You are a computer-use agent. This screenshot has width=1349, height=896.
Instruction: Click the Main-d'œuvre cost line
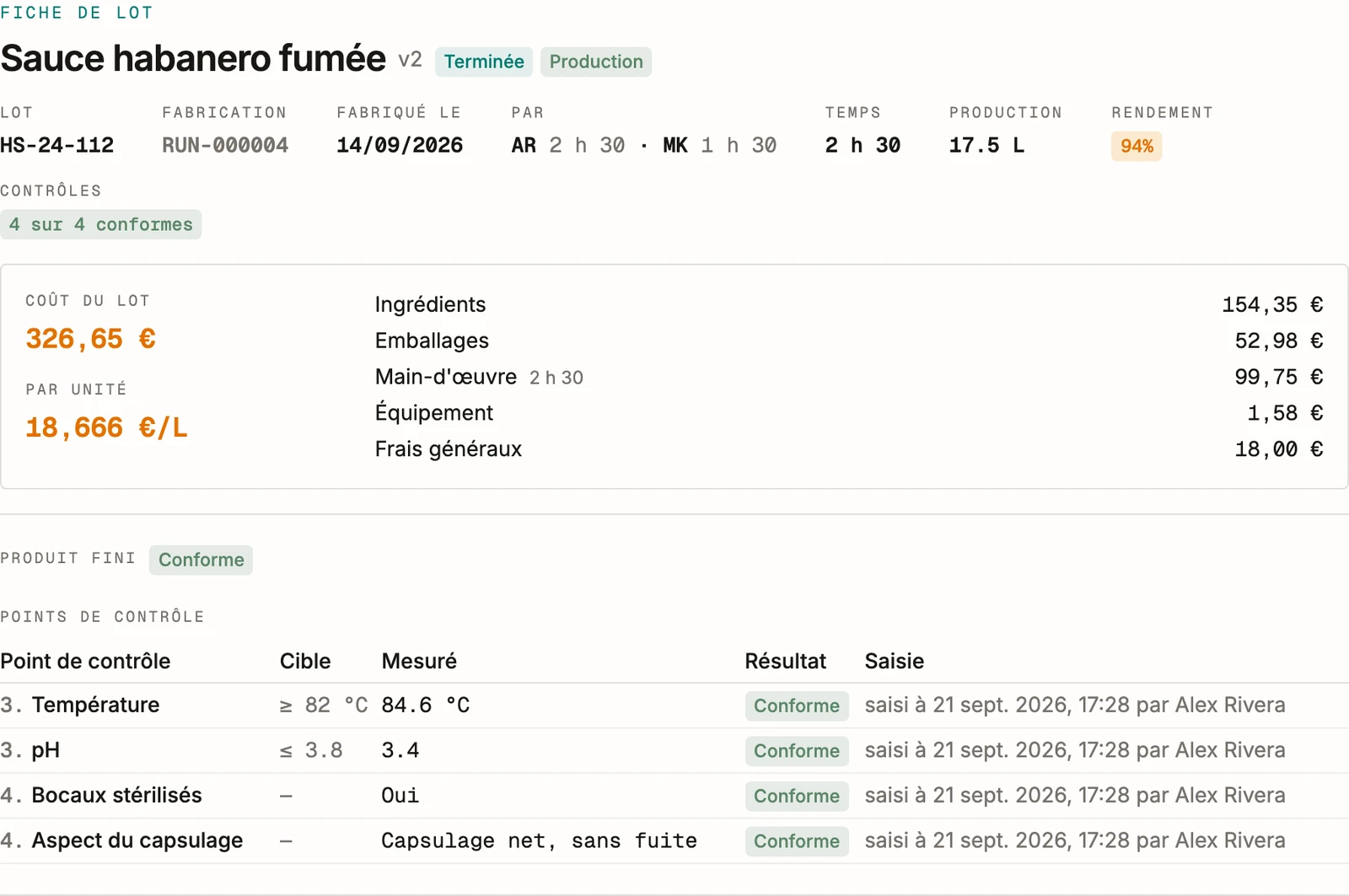coord(849,377)
